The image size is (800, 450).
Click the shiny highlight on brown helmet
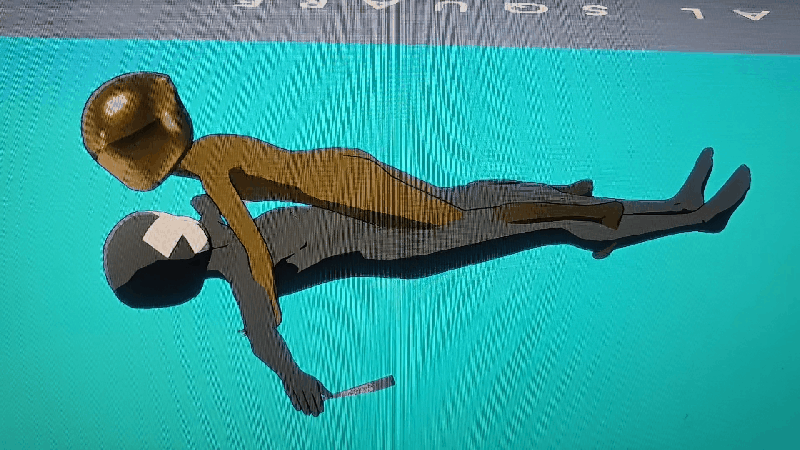coord(117,103)
